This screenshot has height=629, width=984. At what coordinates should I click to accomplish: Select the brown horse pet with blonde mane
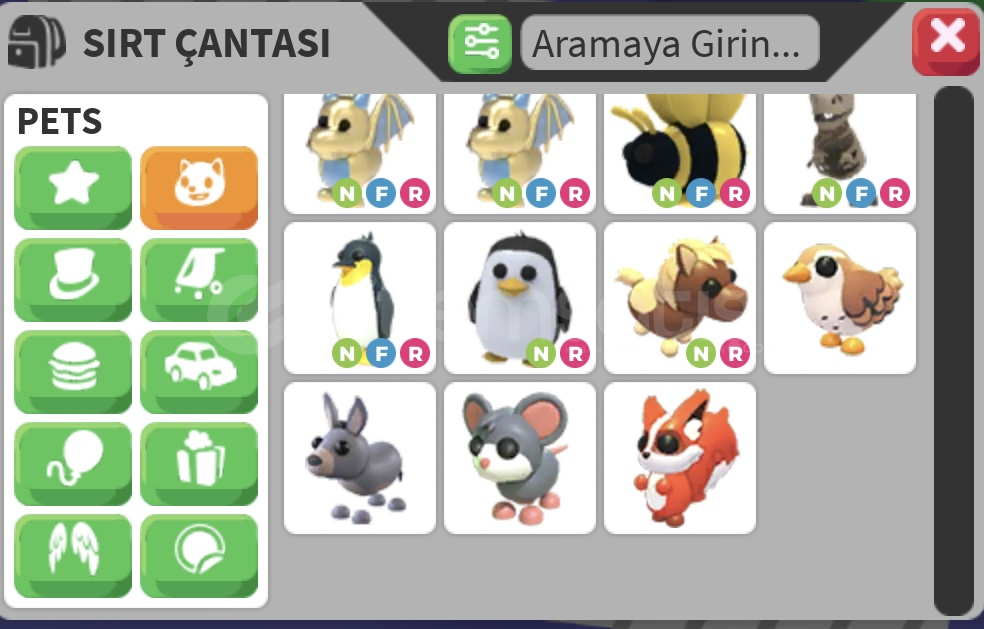[x=680, y=298]
